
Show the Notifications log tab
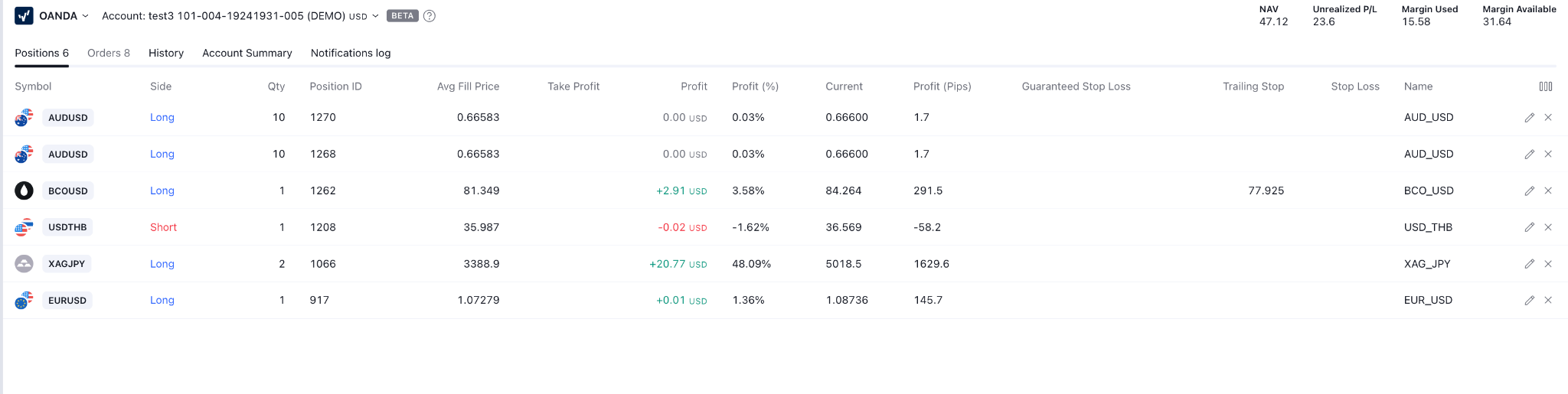point(351,53)
